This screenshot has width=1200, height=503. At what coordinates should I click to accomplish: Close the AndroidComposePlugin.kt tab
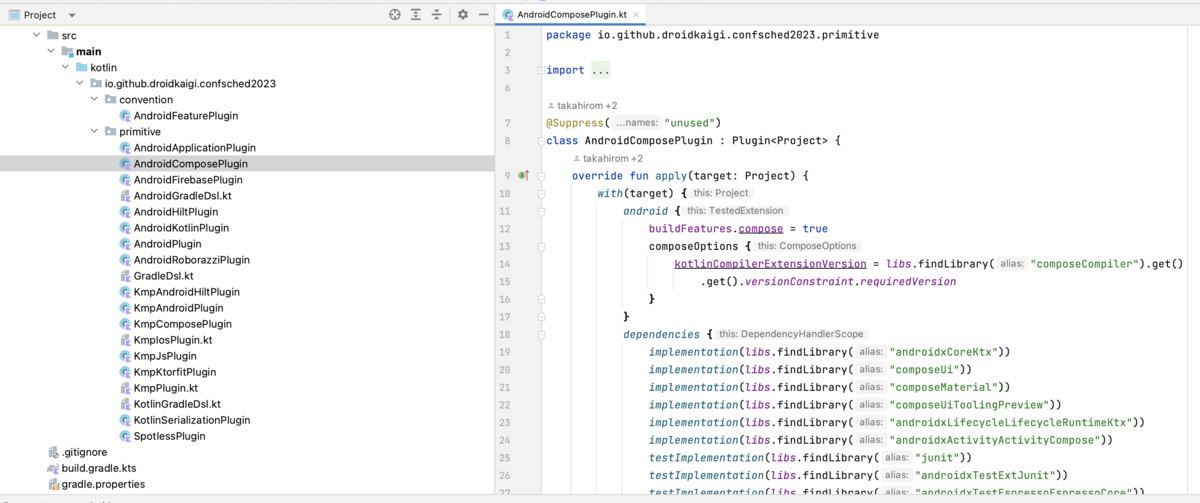point(638,15)
